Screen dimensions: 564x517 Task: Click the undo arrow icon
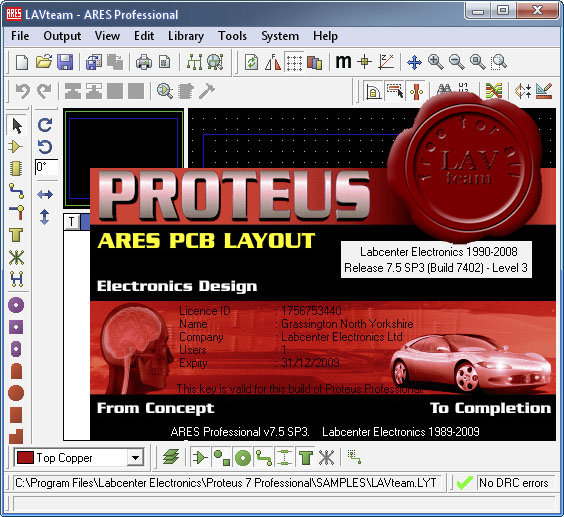click(23, 91)
